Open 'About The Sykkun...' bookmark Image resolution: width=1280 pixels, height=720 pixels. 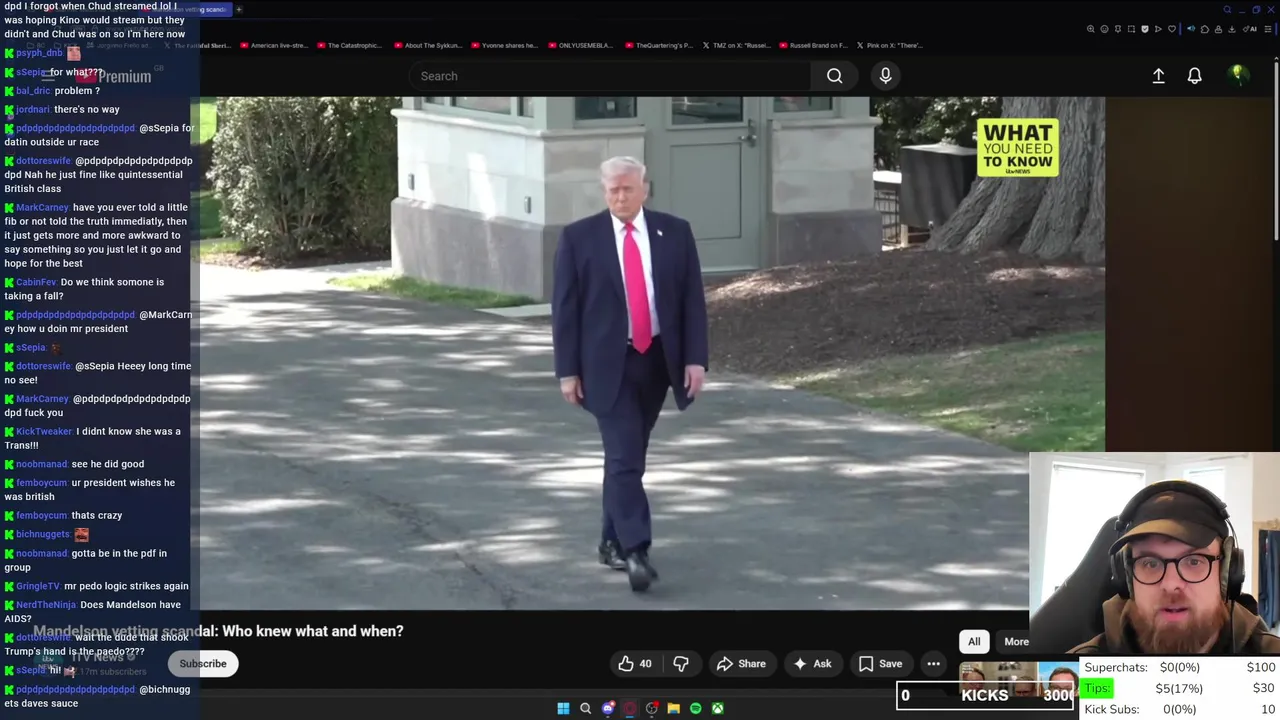coord(427,45)
